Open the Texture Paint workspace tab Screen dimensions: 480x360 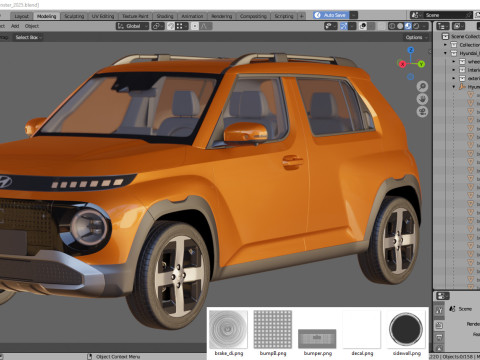click(135, 16)
